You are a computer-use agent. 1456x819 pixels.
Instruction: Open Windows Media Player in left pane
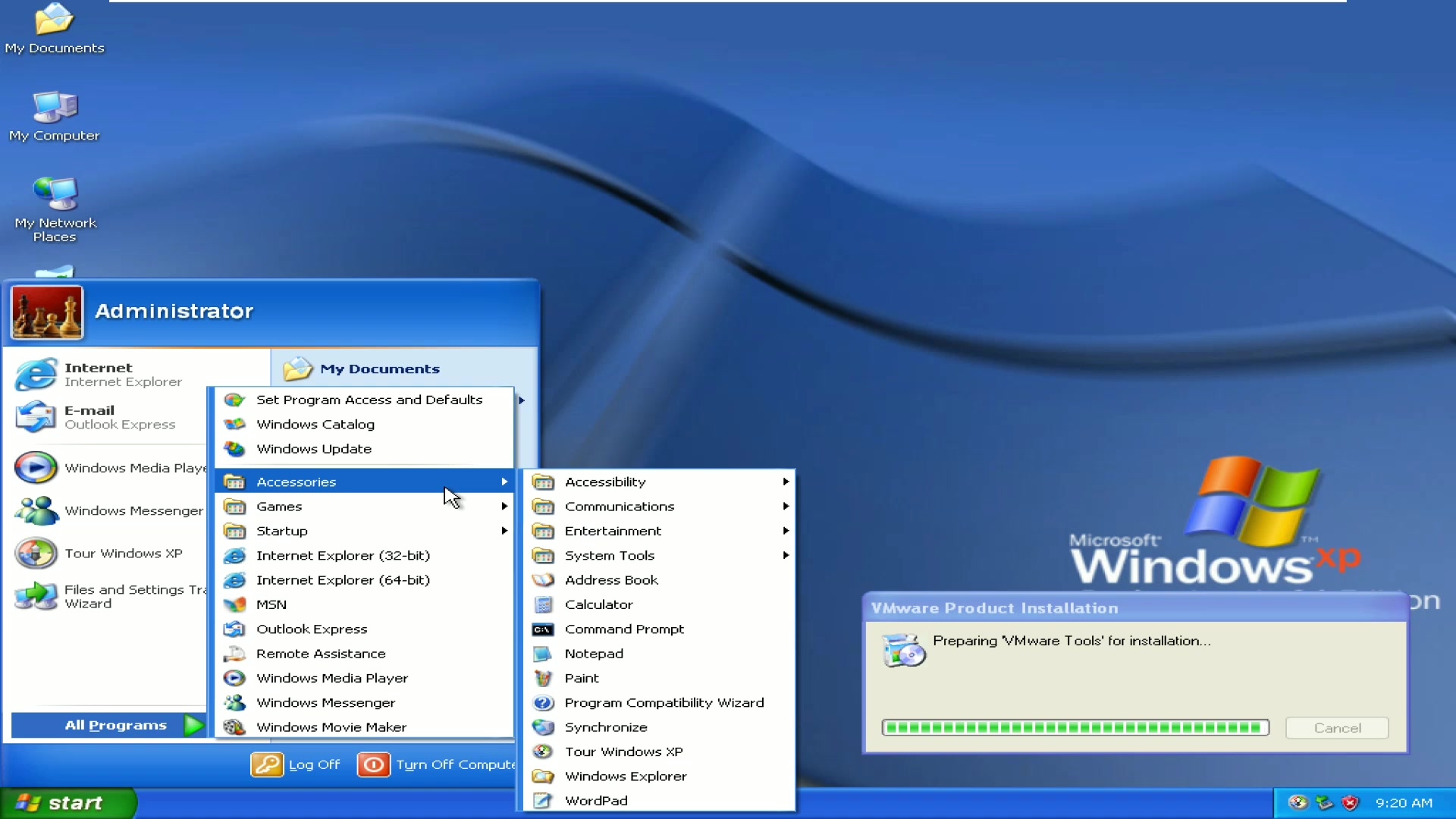[109, 468]
